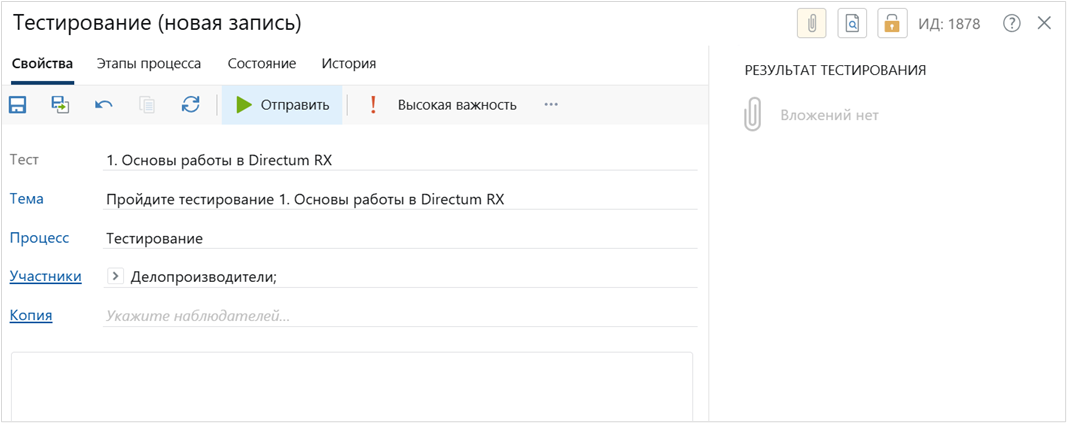
Task: Expand the Делопроизводители participant group
Action: (x=115, y=277)
